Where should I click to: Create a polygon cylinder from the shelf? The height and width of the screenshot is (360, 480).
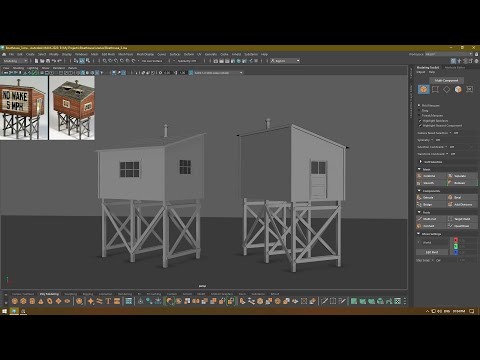[x=32, y=301]
